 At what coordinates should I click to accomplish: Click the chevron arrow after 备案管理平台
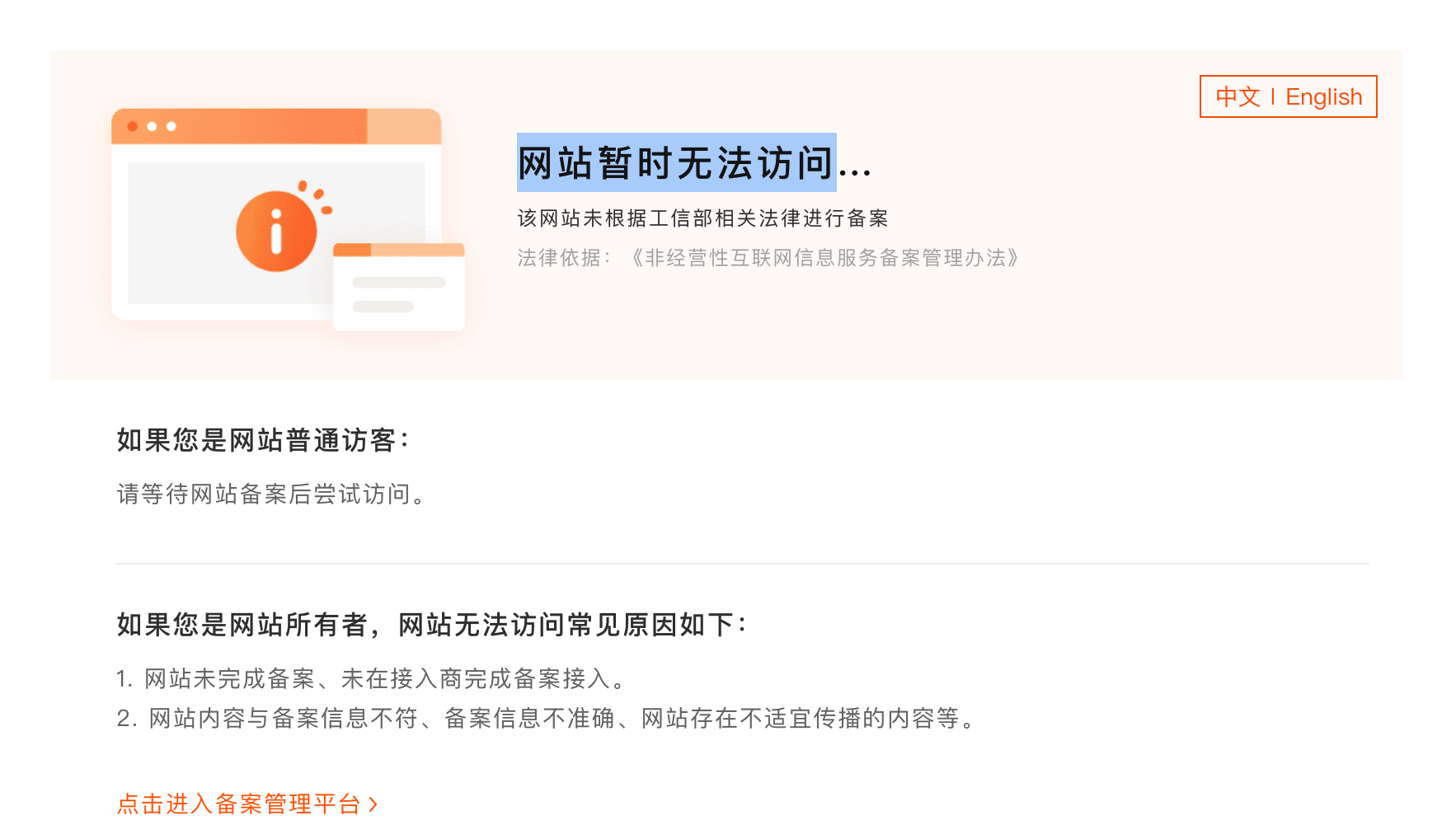[373, 804]
